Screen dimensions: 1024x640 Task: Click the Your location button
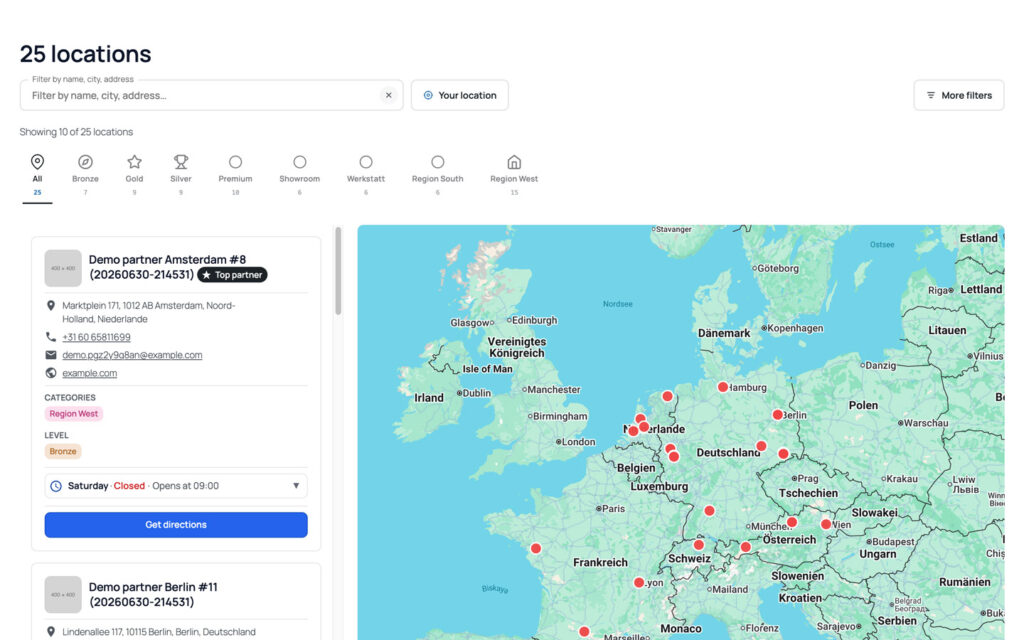pyautogui.click(x=460, y=95)
